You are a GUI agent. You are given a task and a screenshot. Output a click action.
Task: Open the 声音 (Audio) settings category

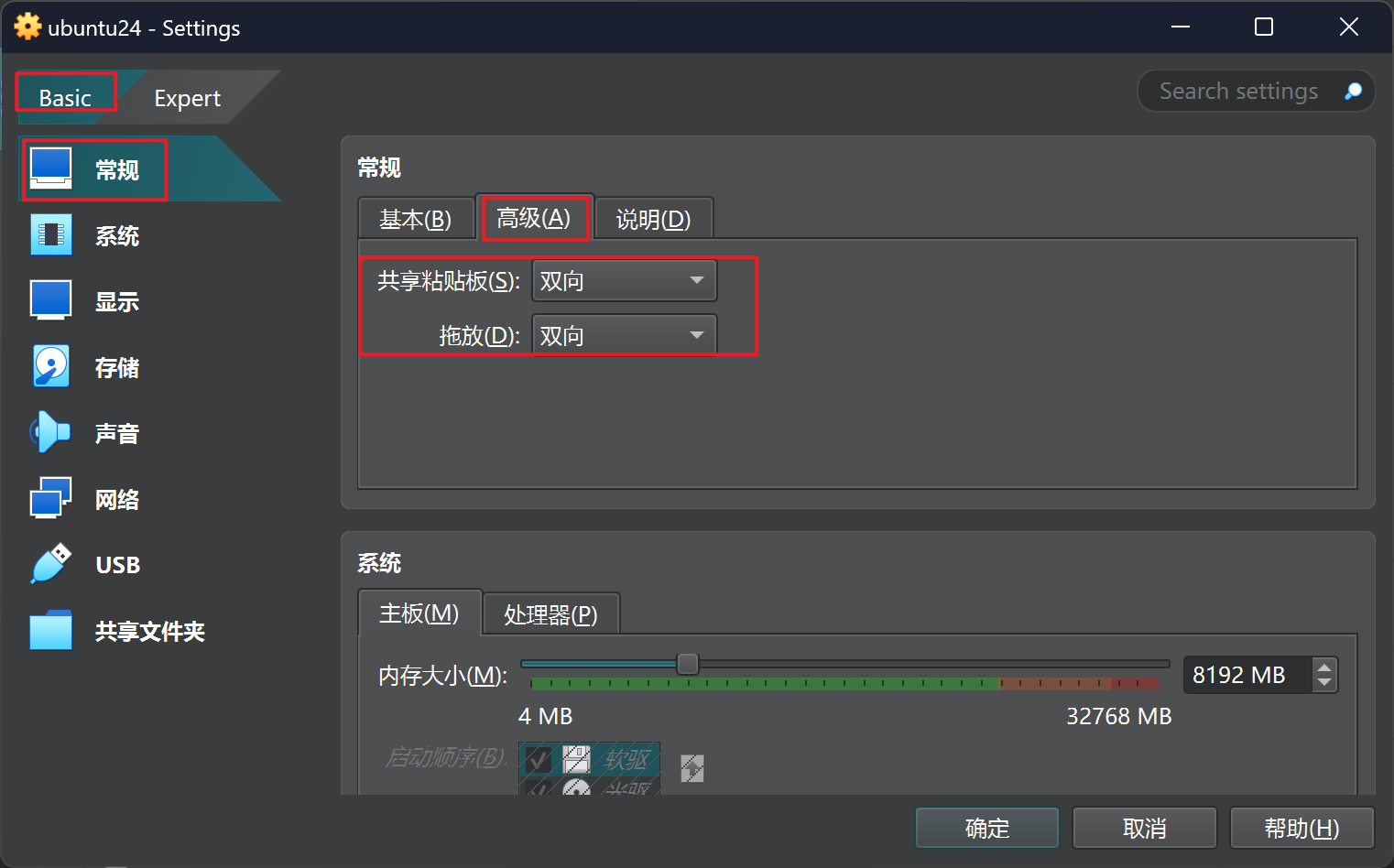pos(117,434)
